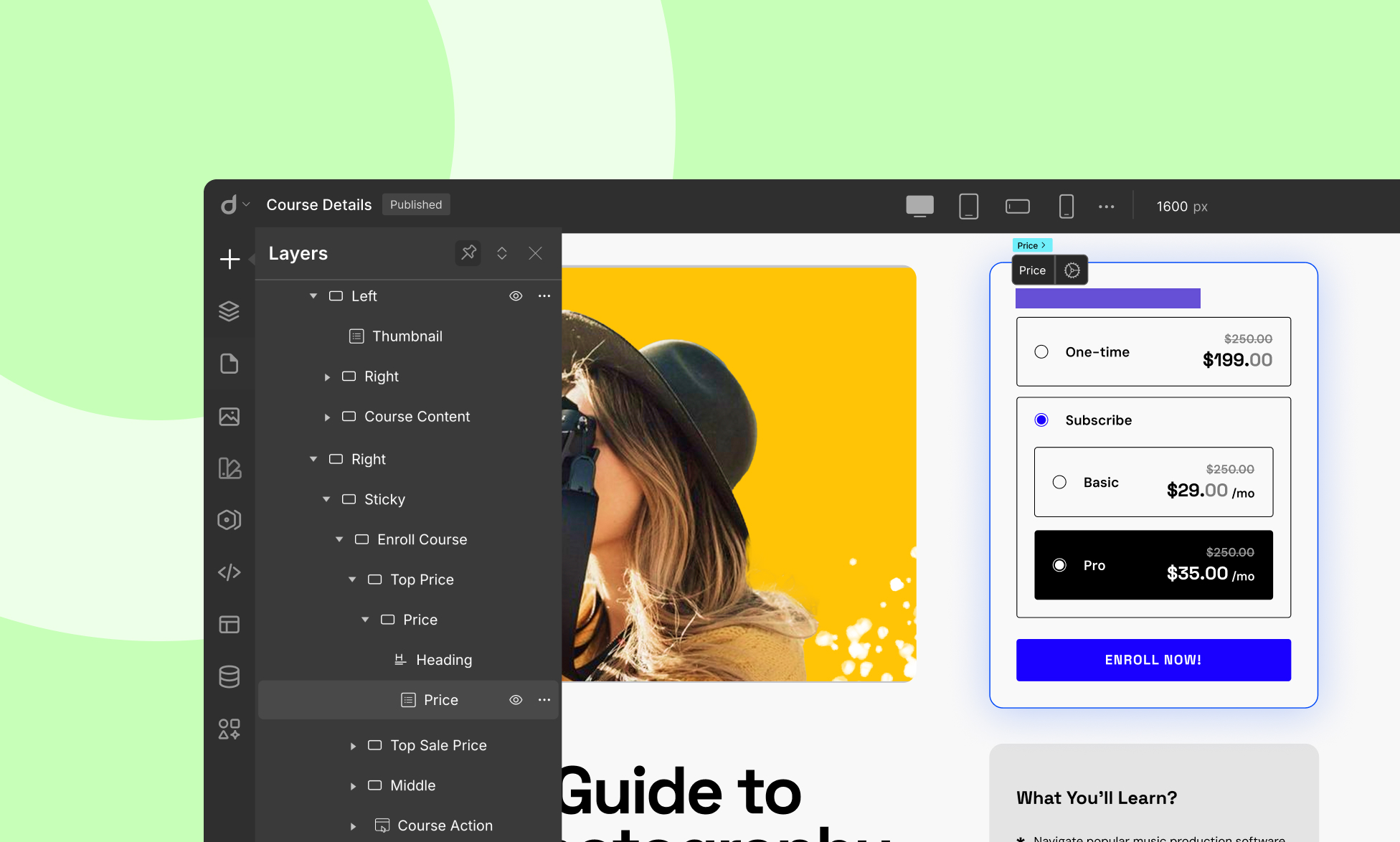Select the Subscribe radio option
Image resolution: width=1400 pixels, height=842 pixels.
1041,420
